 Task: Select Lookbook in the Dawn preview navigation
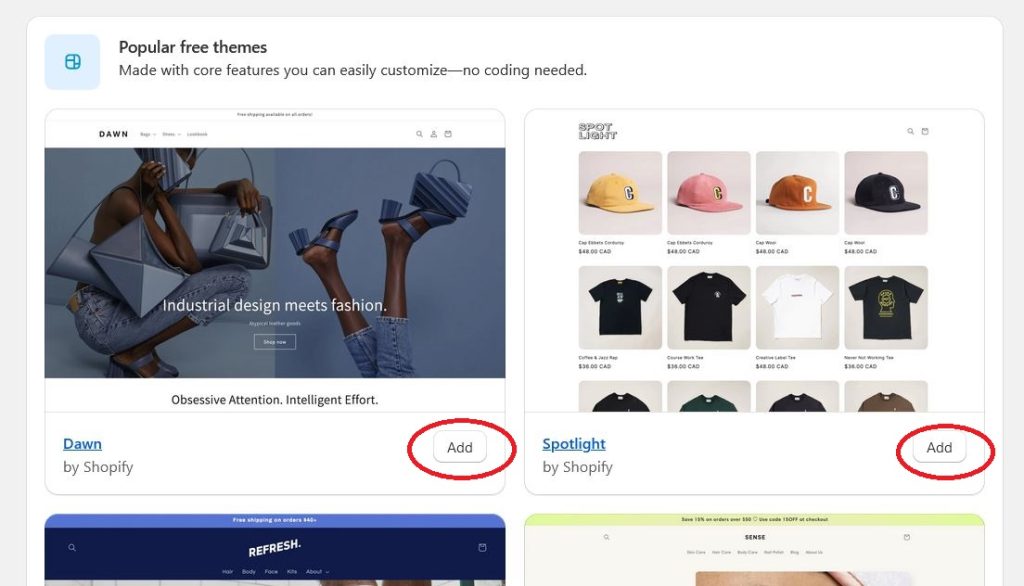pyautogui.click(x=197, y=134)
